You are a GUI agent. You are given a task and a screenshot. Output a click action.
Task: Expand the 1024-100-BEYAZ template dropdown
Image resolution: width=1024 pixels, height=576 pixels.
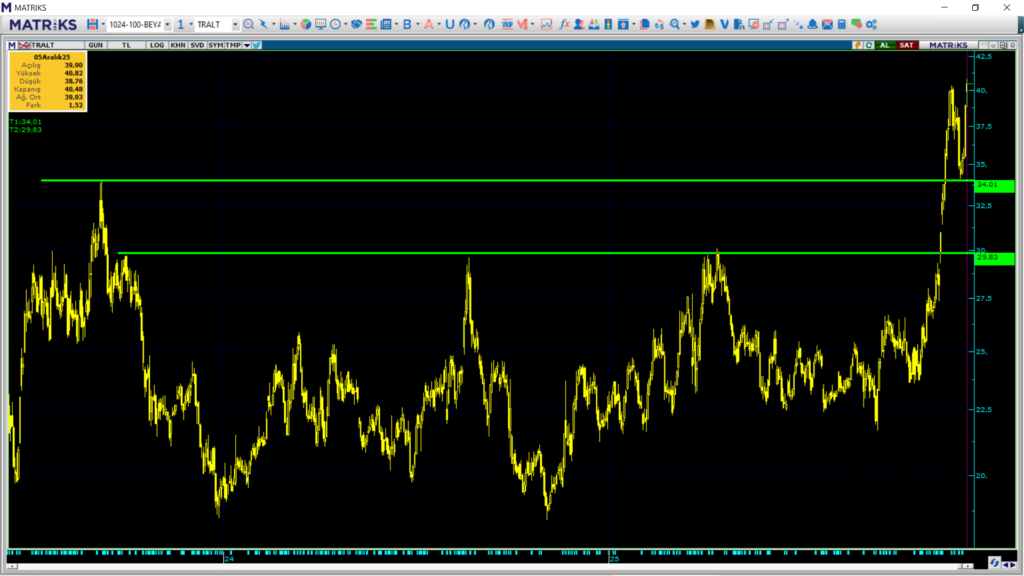point(167,24)
